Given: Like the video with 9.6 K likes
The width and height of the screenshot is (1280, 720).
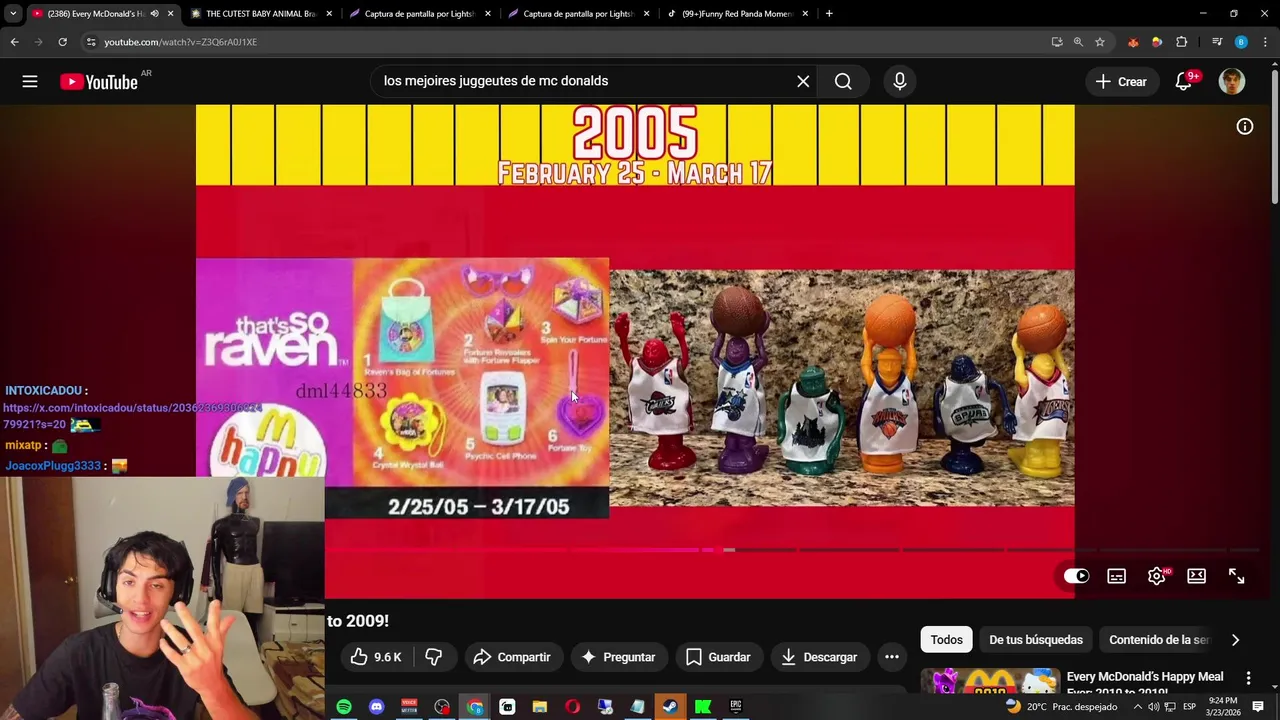Looking at the screenshot, I should click(x=376, y=657).
